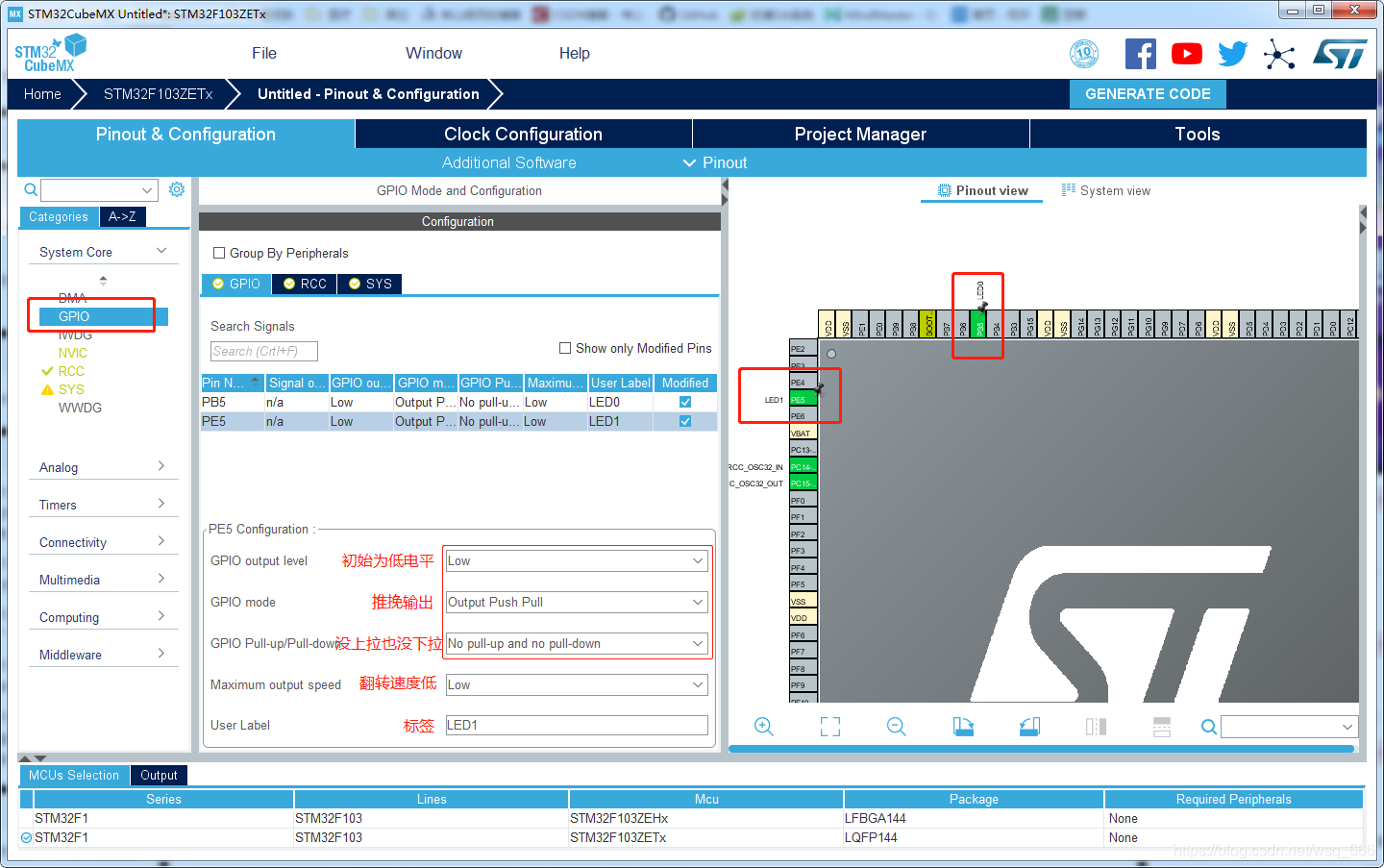Open the ST Twitter icon
The image size is (1384, 868).
tap(1233, 54)
